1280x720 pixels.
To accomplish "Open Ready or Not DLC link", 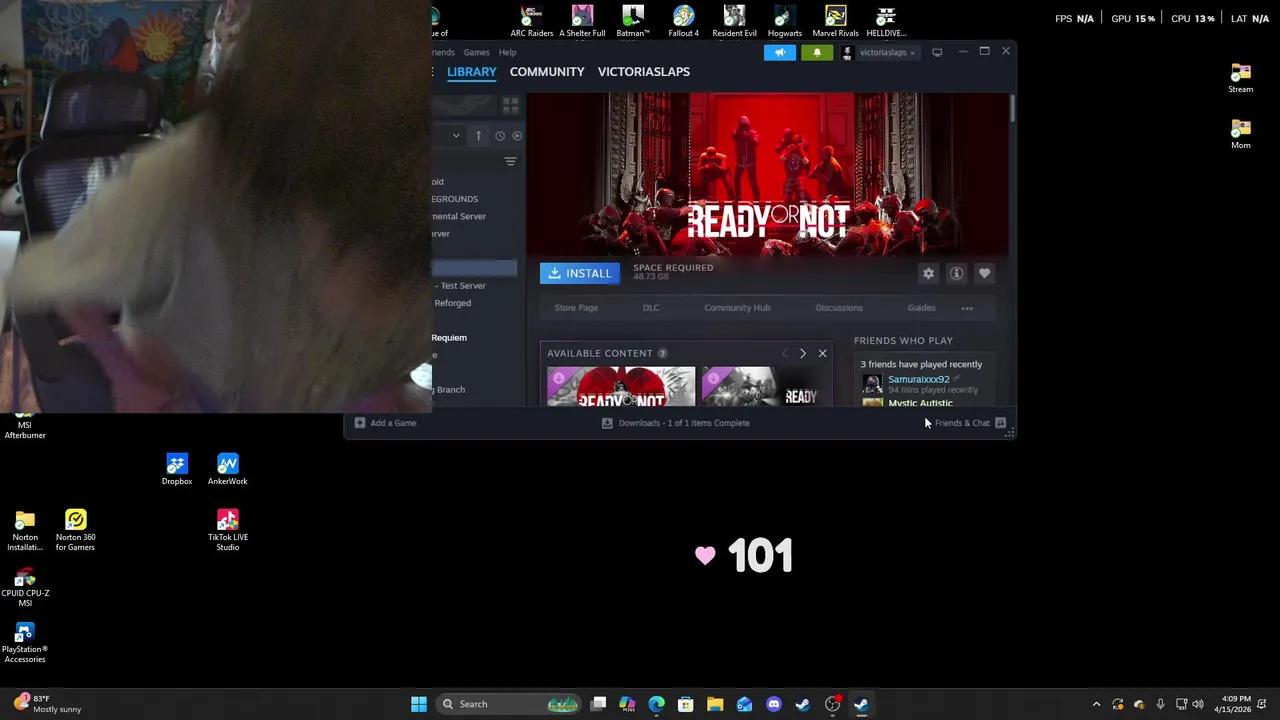I will pos(651,308).
